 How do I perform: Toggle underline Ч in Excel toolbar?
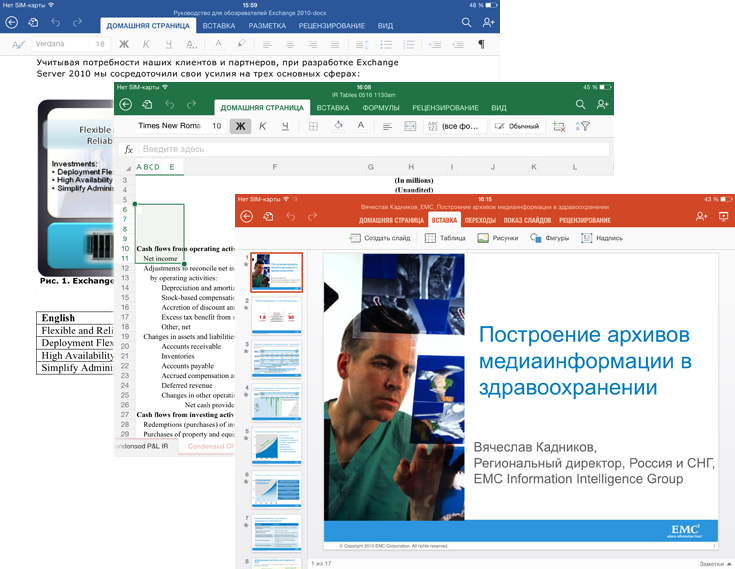click(285, 126)
